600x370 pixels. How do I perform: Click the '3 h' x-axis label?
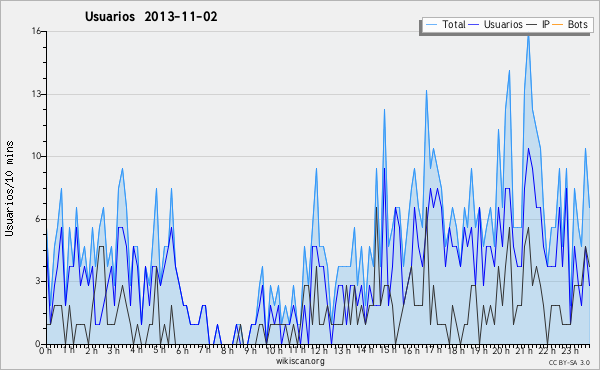click(x=114, y=350)
